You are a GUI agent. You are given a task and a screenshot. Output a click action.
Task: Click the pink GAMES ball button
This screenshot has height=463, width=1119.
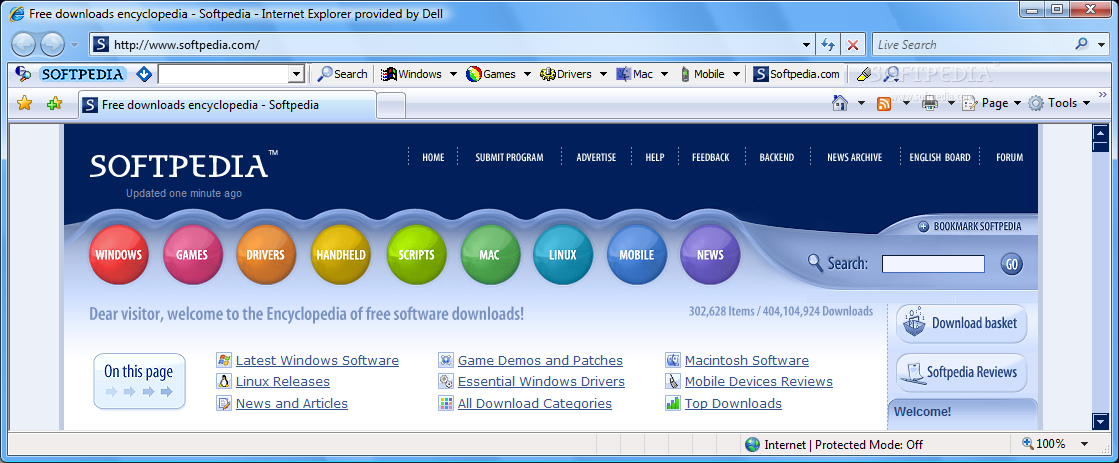(193, 255)
